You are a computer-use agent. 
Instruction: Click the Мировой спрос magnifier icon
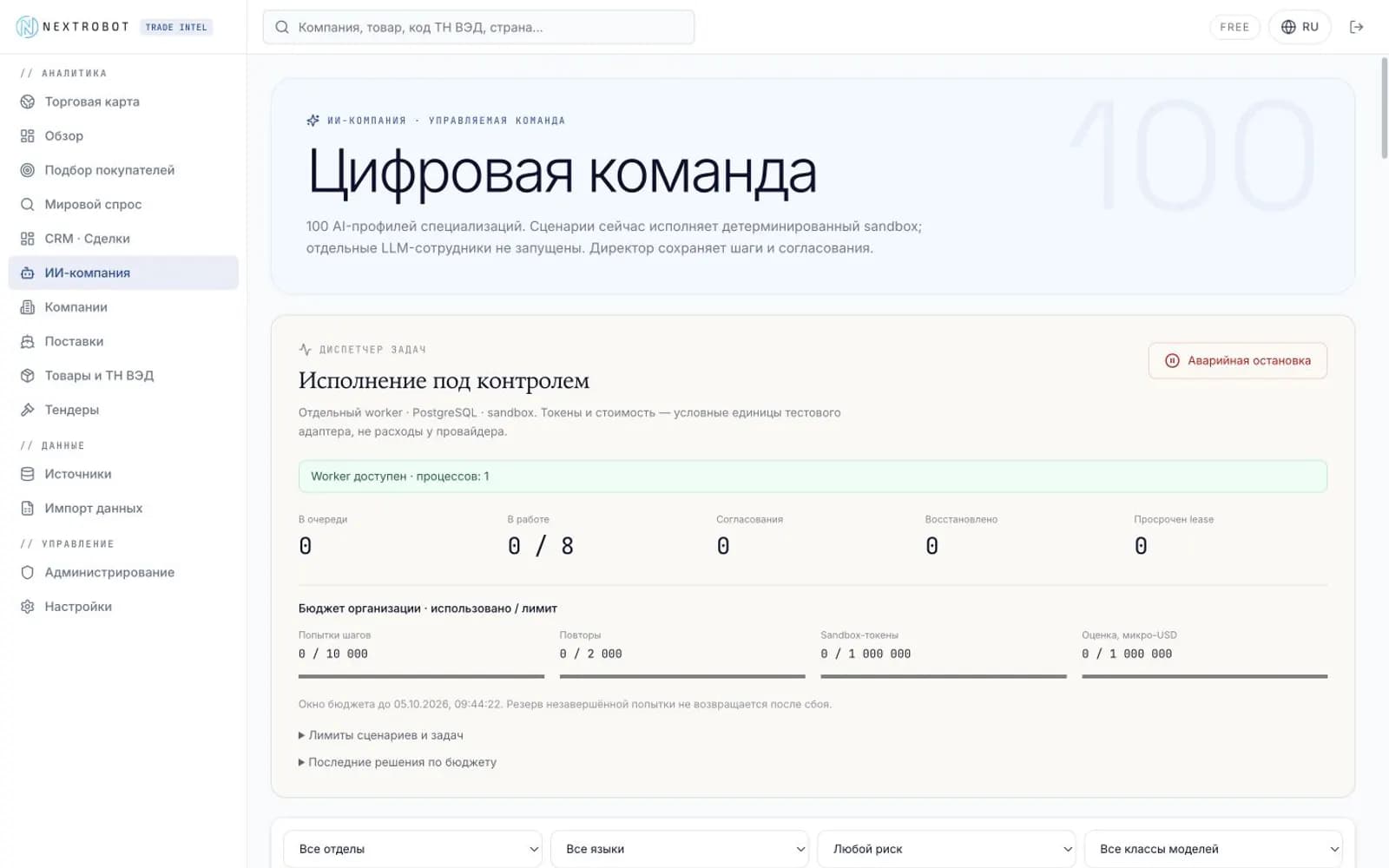(x=28, y=205)
